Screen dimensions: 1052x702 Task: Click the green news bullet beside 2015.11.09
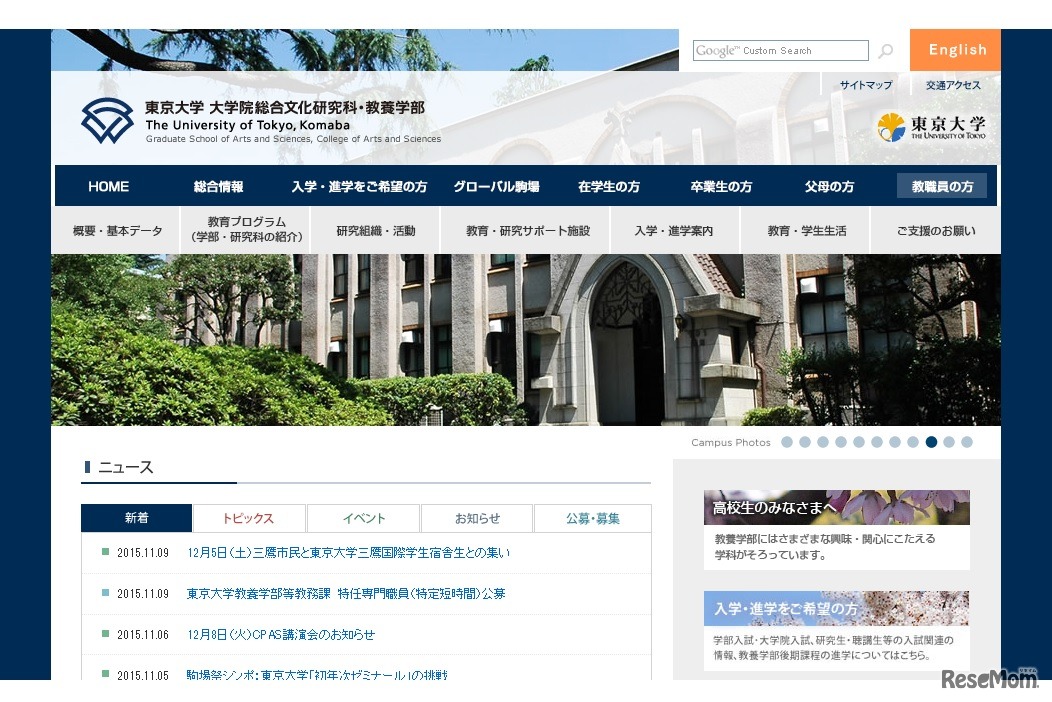(x=106, y=552)
